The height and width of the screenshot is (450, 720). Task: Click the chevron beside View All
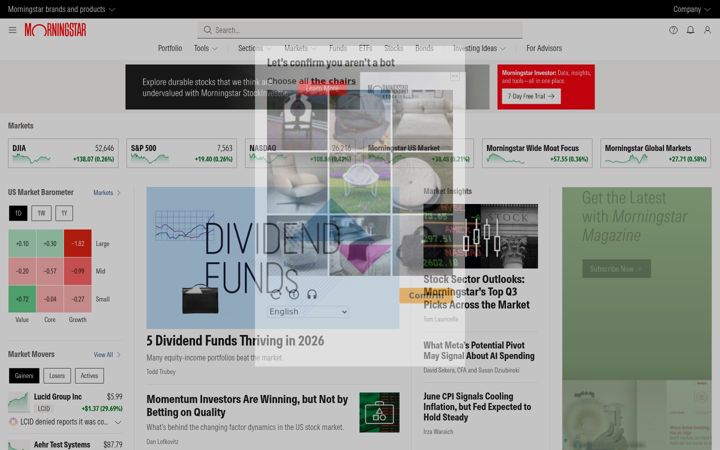(118, 354)
